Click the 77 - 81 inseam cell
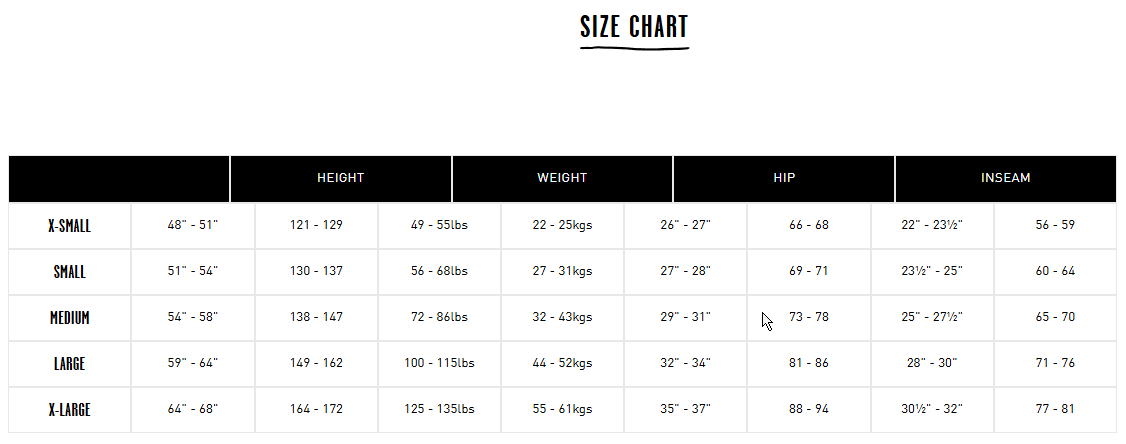Image resolution: width=1126 pixels, height=444 pixels. pyautogui.click(x=1056, y=409)
